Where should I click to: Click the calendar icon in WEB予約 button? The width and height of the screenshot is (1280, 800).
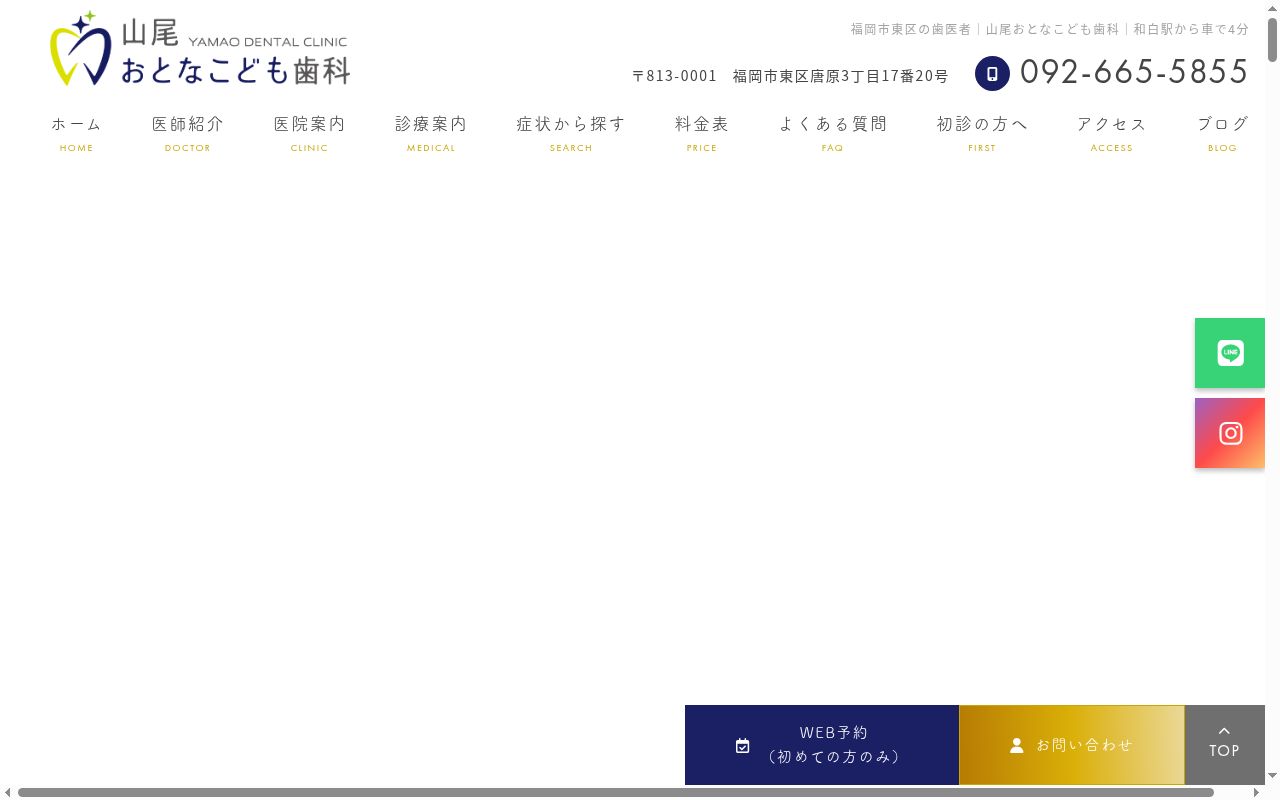pyautogui.click(x=742, y=746)
